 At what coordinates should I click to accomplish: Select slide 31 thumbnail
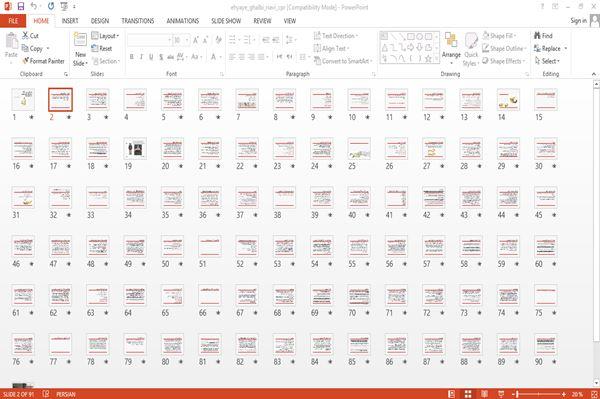coord(23,197)
